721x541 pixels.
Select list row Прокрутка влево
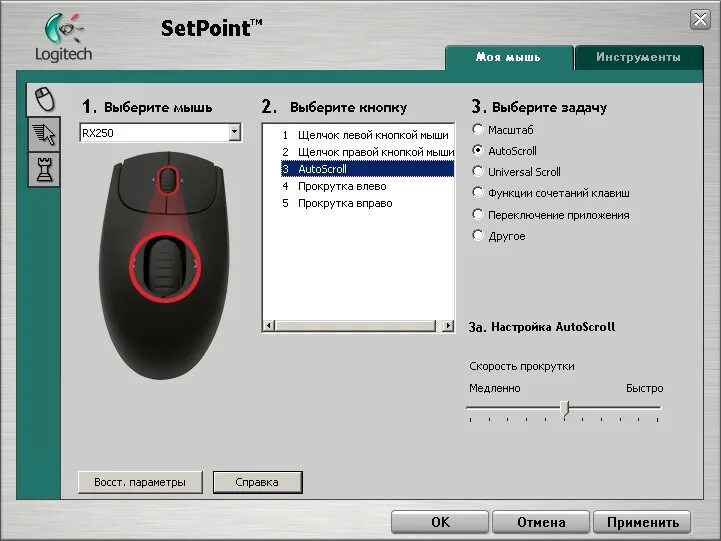tap(367, 186)
